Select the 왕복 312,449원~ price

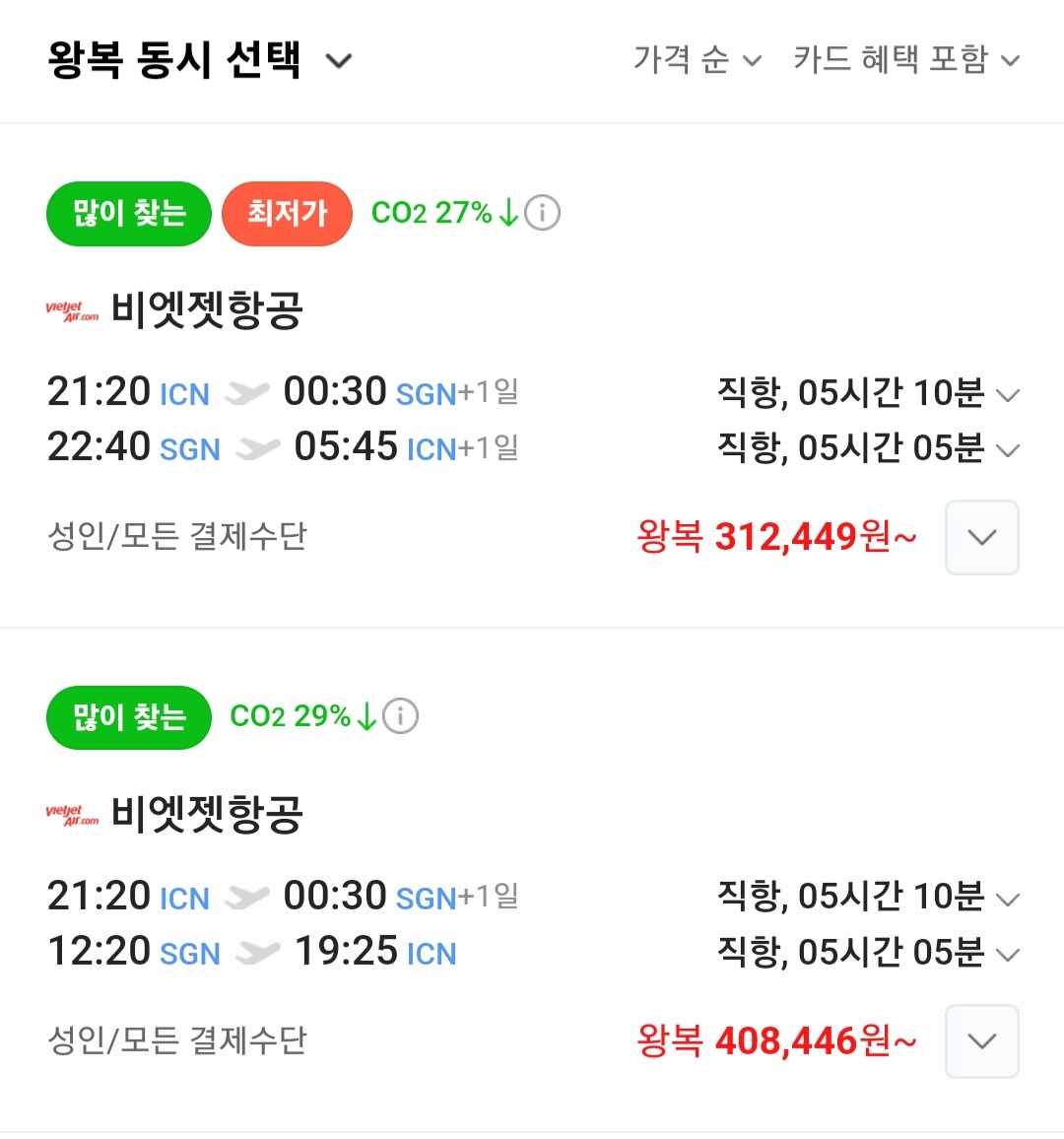point(776,537)
